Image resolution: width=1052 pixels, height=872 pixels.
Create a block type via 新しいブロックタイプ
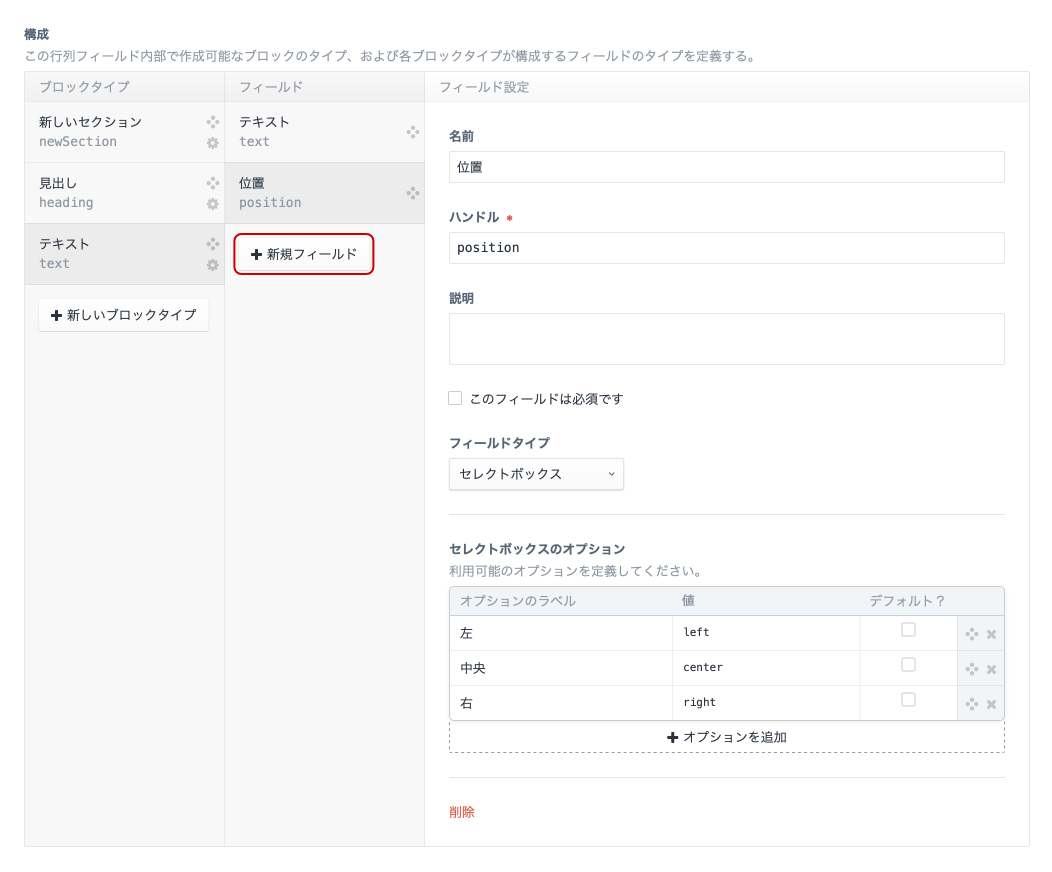pyautogui.click(x=123, y=315)
